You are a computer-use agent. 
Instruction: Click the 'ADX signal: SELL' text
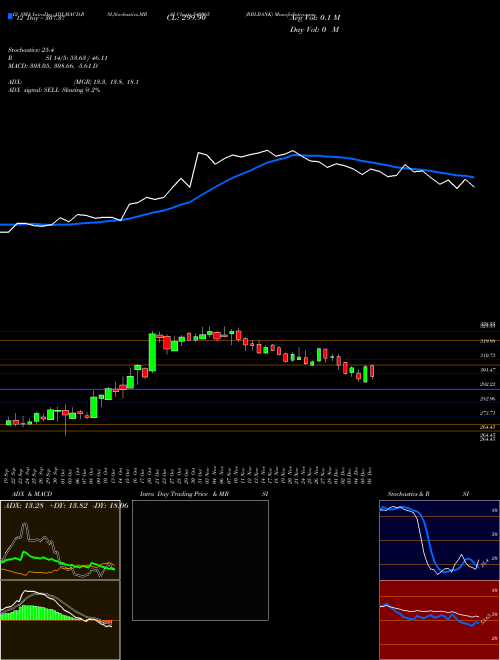[34, 90]
